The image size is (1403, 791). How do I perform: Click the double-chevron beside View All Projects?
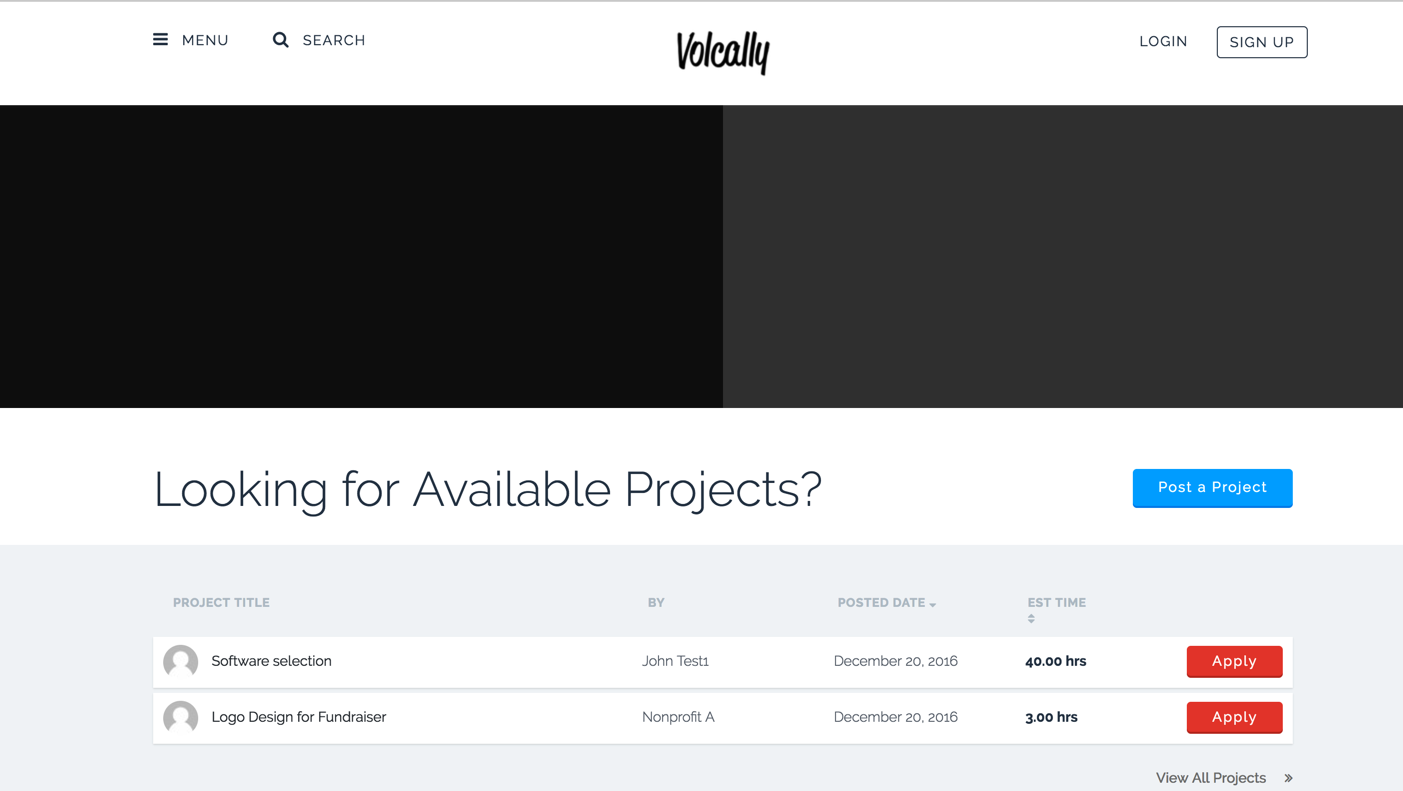pos(1287,778)
